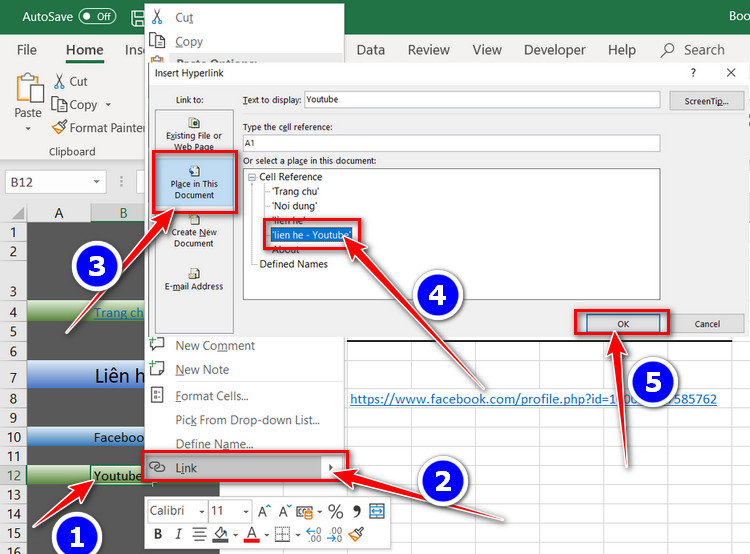The image size is (750, 554).
Task: Click the Trang chu hyperlink cell
Action: pos(118,312)
